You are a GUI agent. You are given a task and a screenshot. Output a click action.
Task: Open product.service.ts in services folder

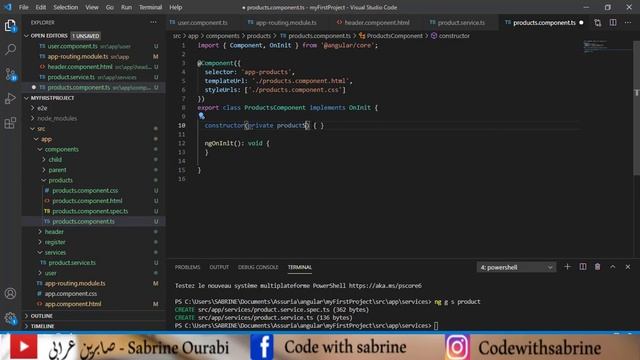click(72, 263)
